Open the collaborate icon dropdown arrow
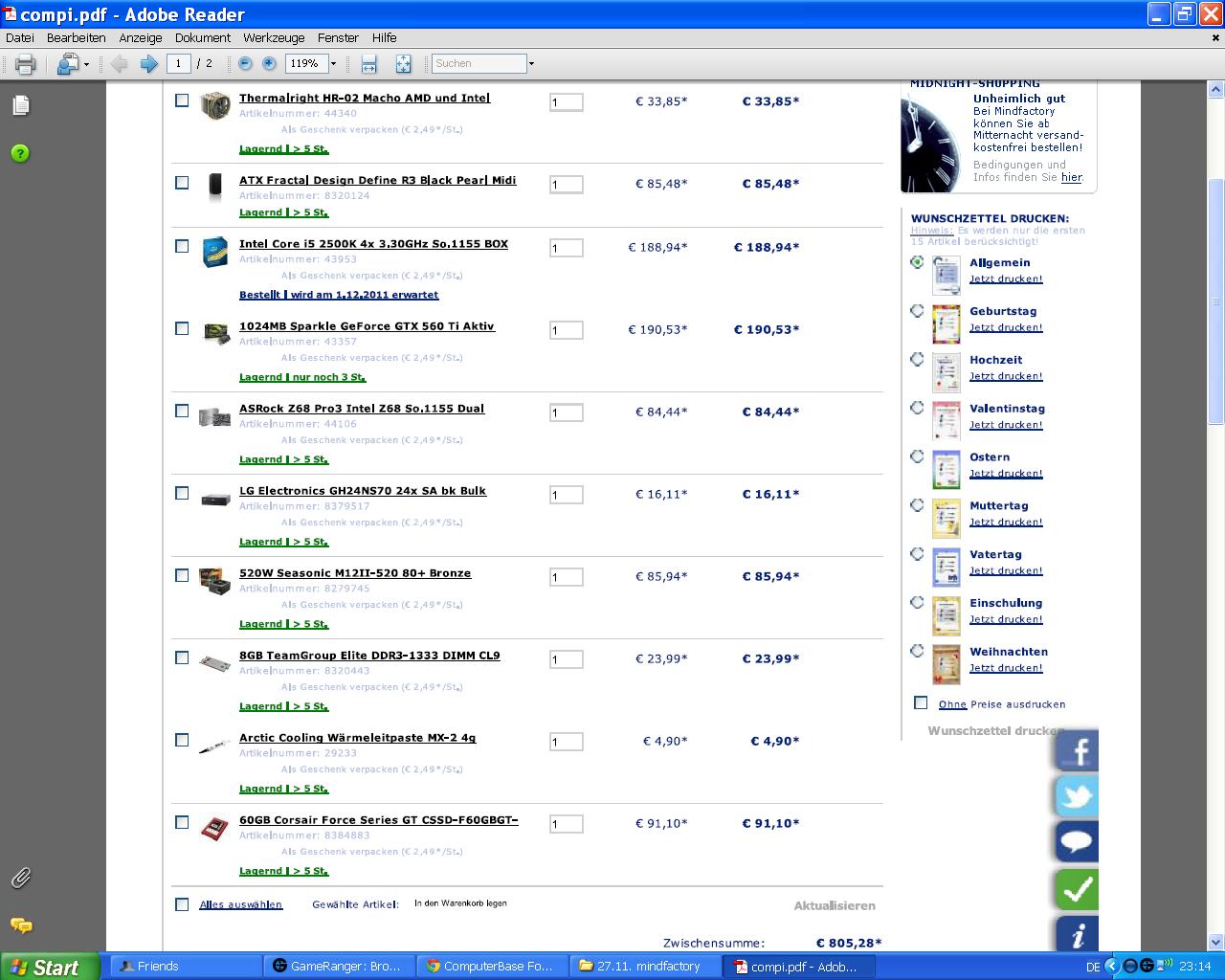This screenshot has height=980, width=1225. (x=86, y=64)
